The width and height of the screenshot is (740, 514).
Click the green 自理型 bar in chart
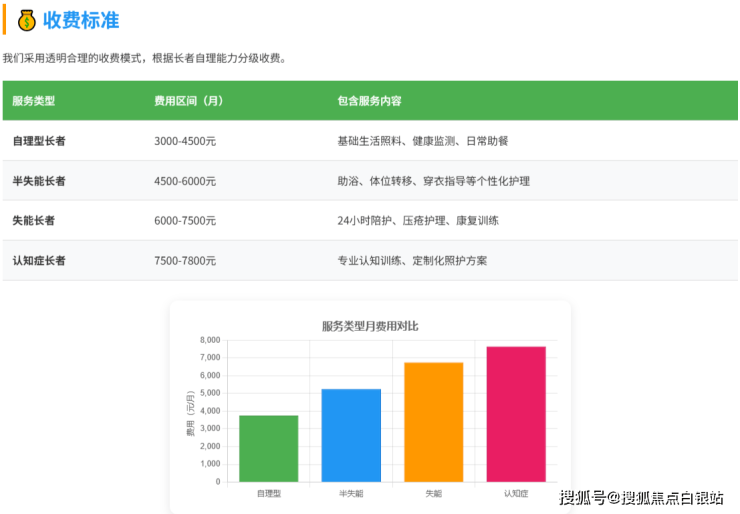pyautogui.click(x=268, y=449)
